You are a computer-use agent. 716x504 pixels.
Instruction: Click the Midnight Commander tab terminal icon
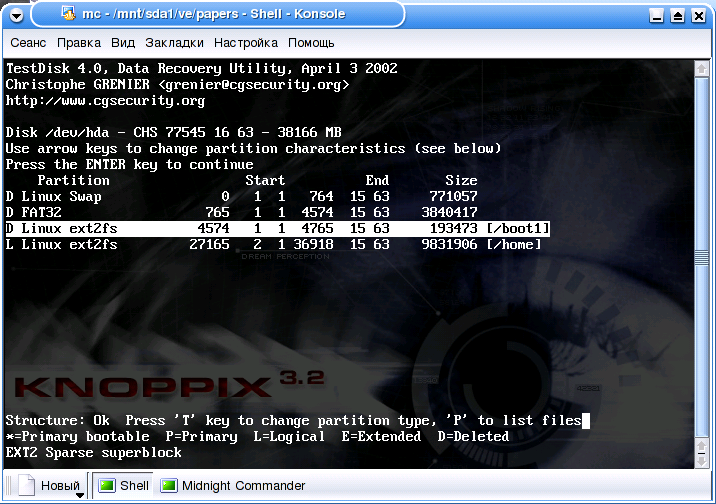click(x=168, y=485)
